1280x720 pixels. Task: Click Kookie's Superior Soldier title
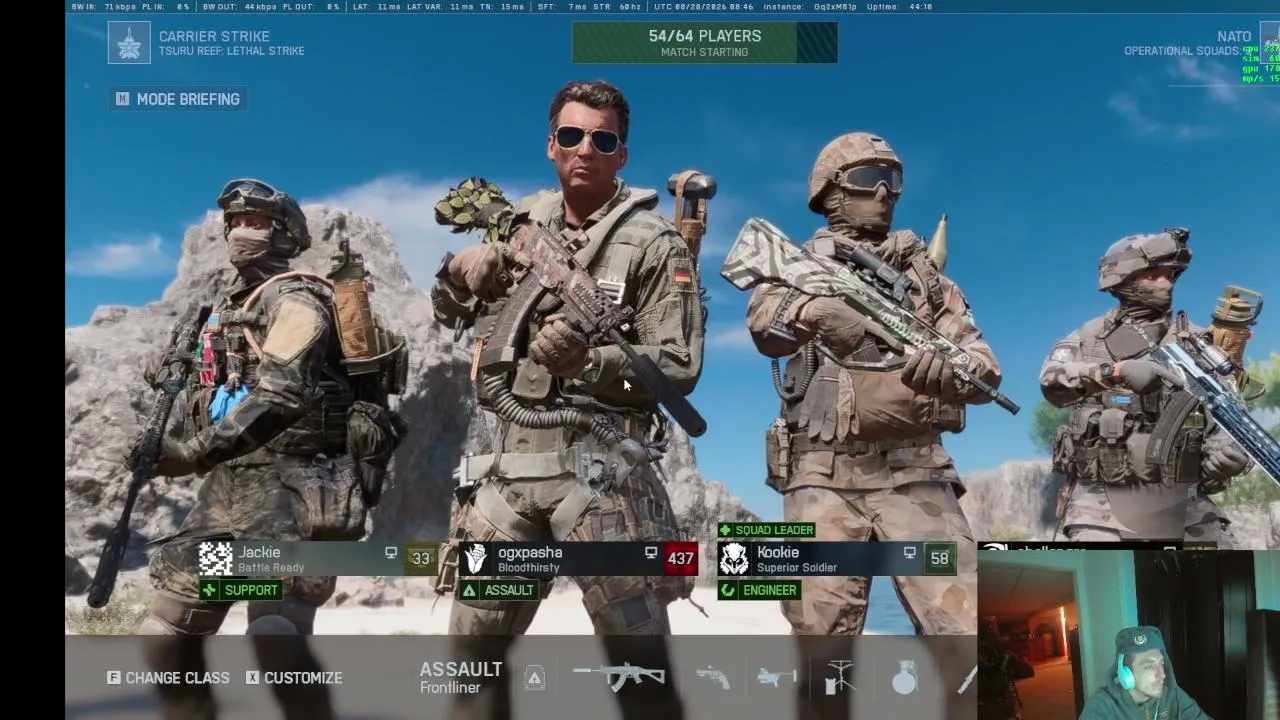tap(797, 568)
